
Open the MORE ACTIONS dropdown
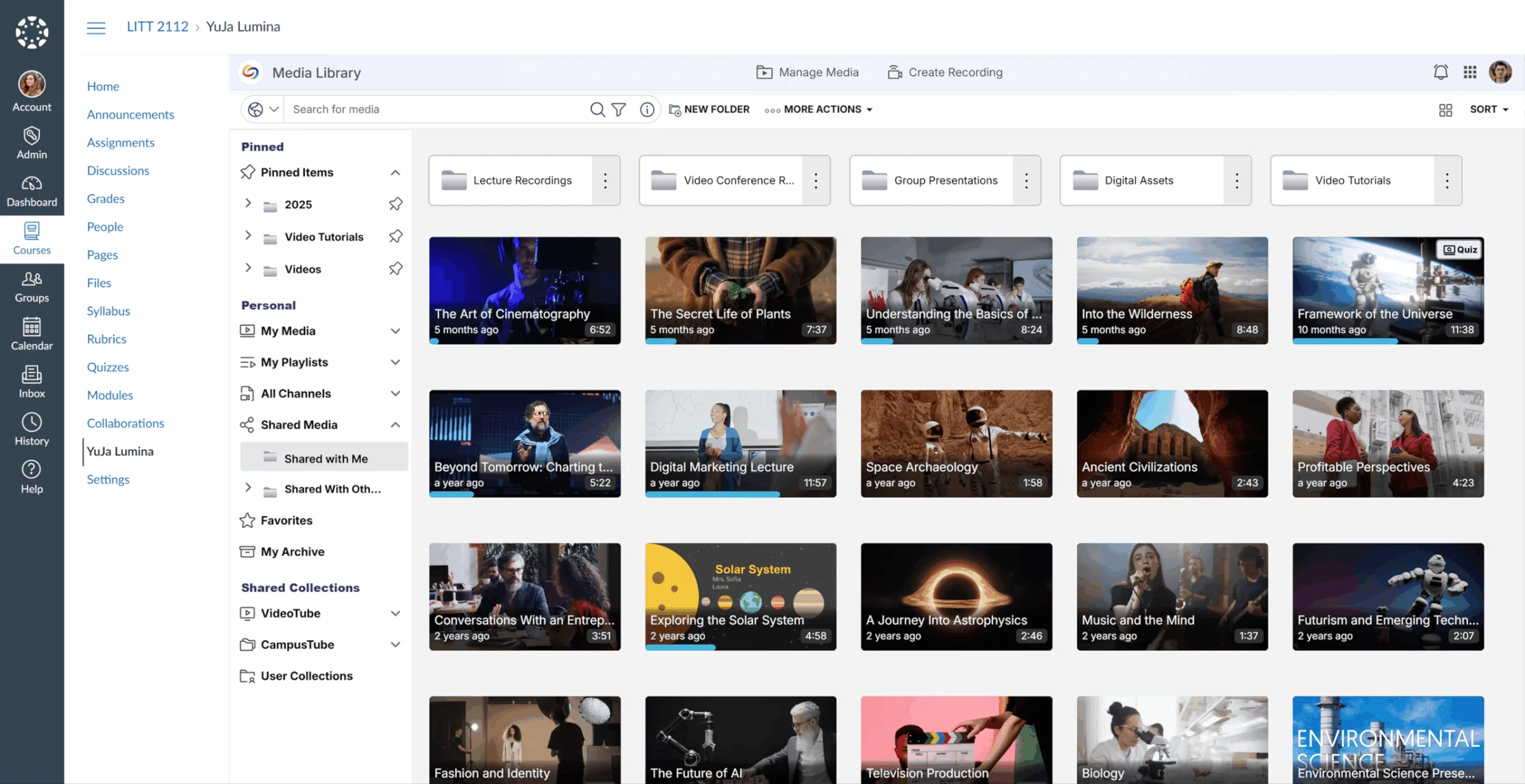pos(819,109)
